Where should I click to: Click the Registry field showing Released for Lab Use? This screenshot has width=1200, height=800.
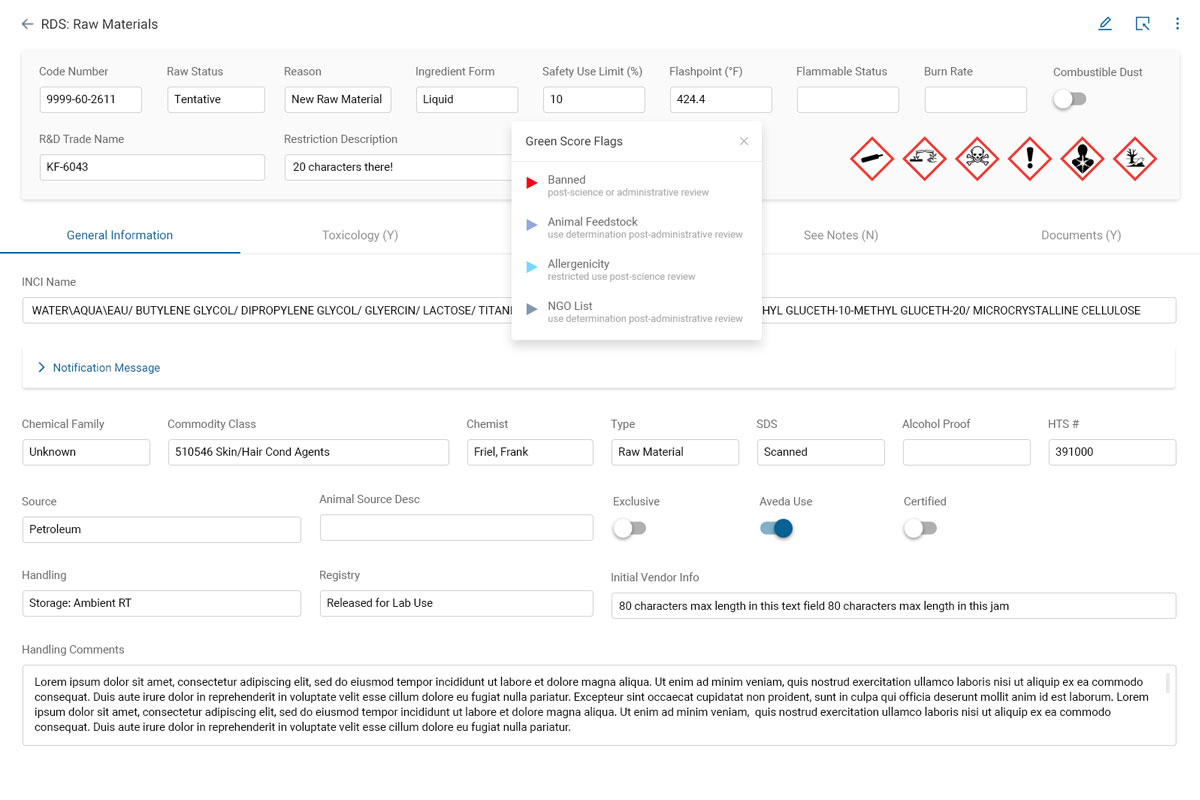click(x=456, y=603)
